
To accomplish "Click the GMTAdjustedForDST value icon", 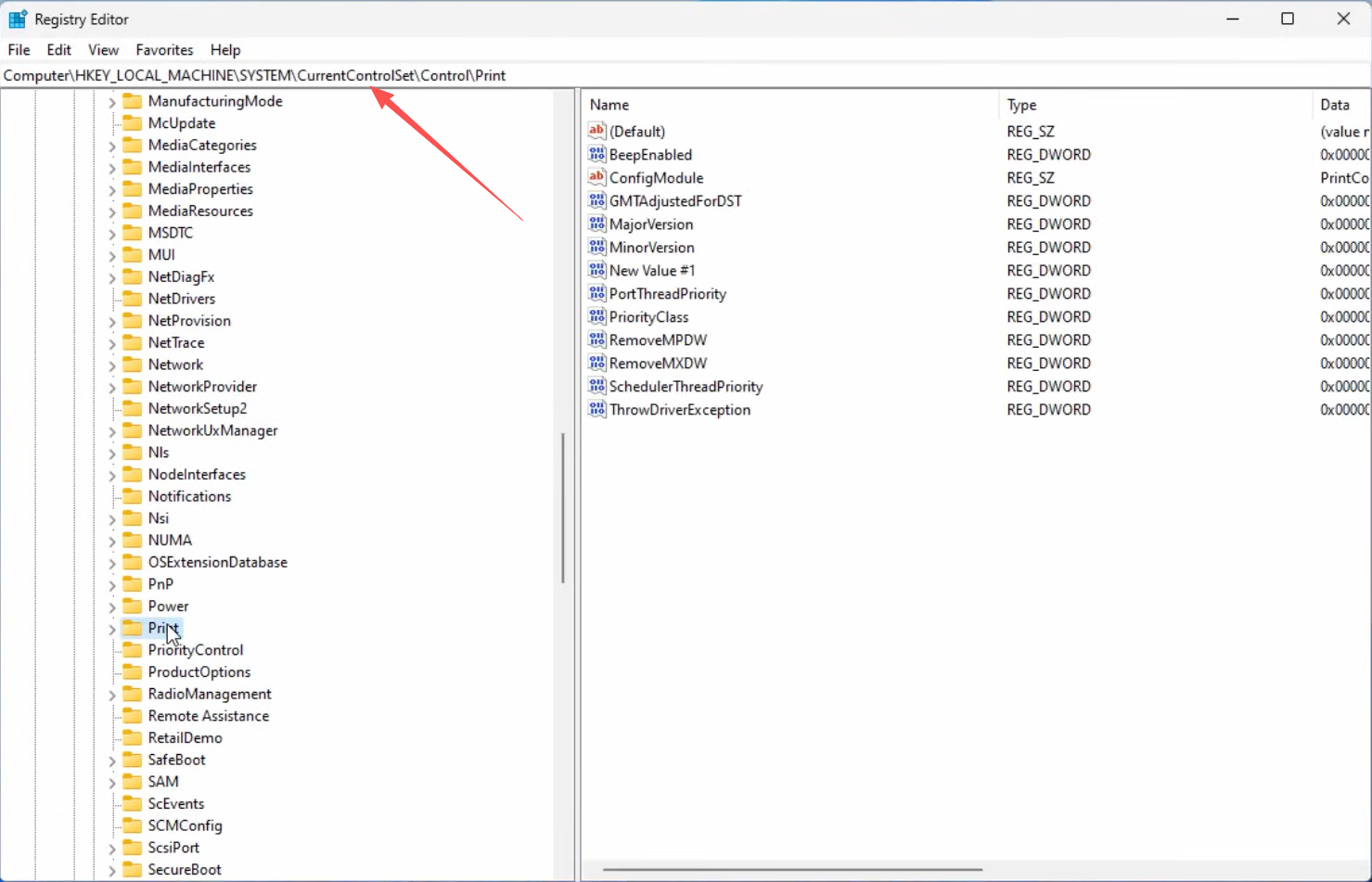I will (x=597, y=200).
